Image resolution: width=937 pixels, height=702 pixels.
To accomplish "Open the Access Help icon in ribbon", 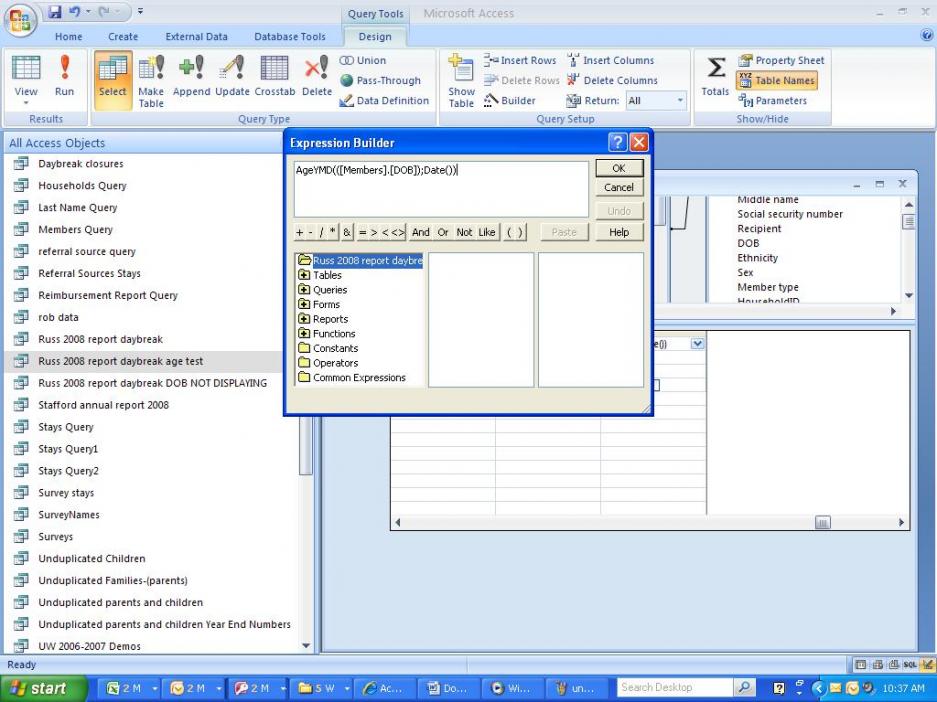I will click(926, 35).
